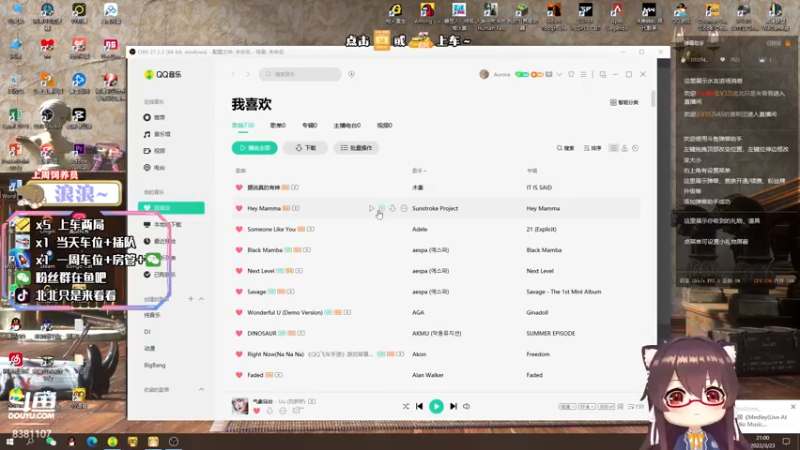Unlike Faded via its heart
The width and height of the screenshot is (800, 450).
(x=239, y=375)
